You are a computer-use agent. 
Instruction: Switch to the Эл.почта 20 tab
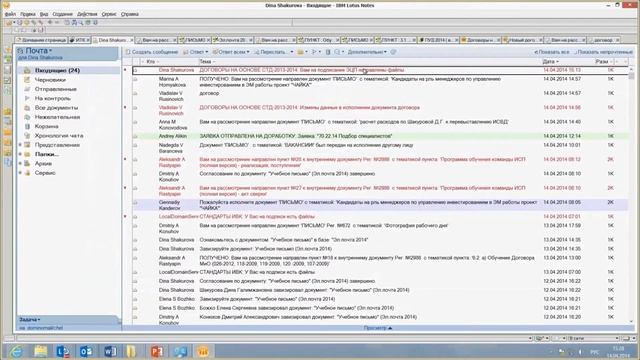[232, 40]
